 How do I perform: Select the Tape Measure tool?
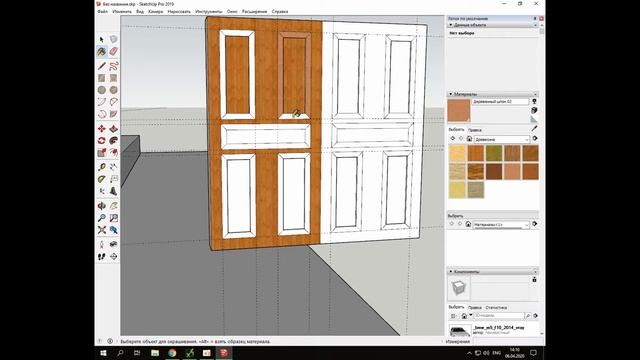(102, 167)
